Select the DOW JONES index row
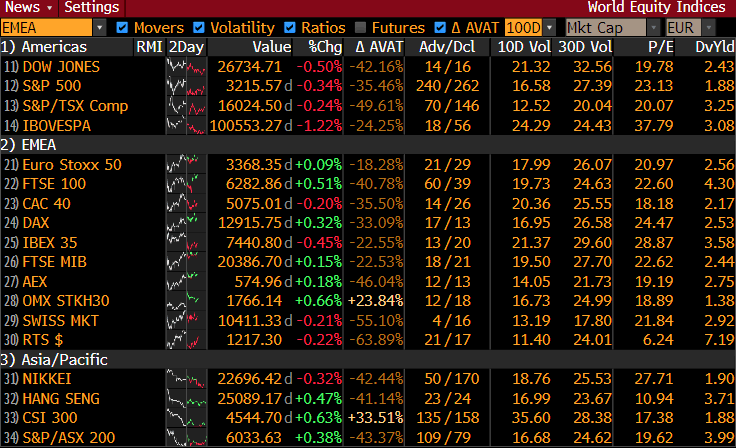 click(x=368, y=67)
